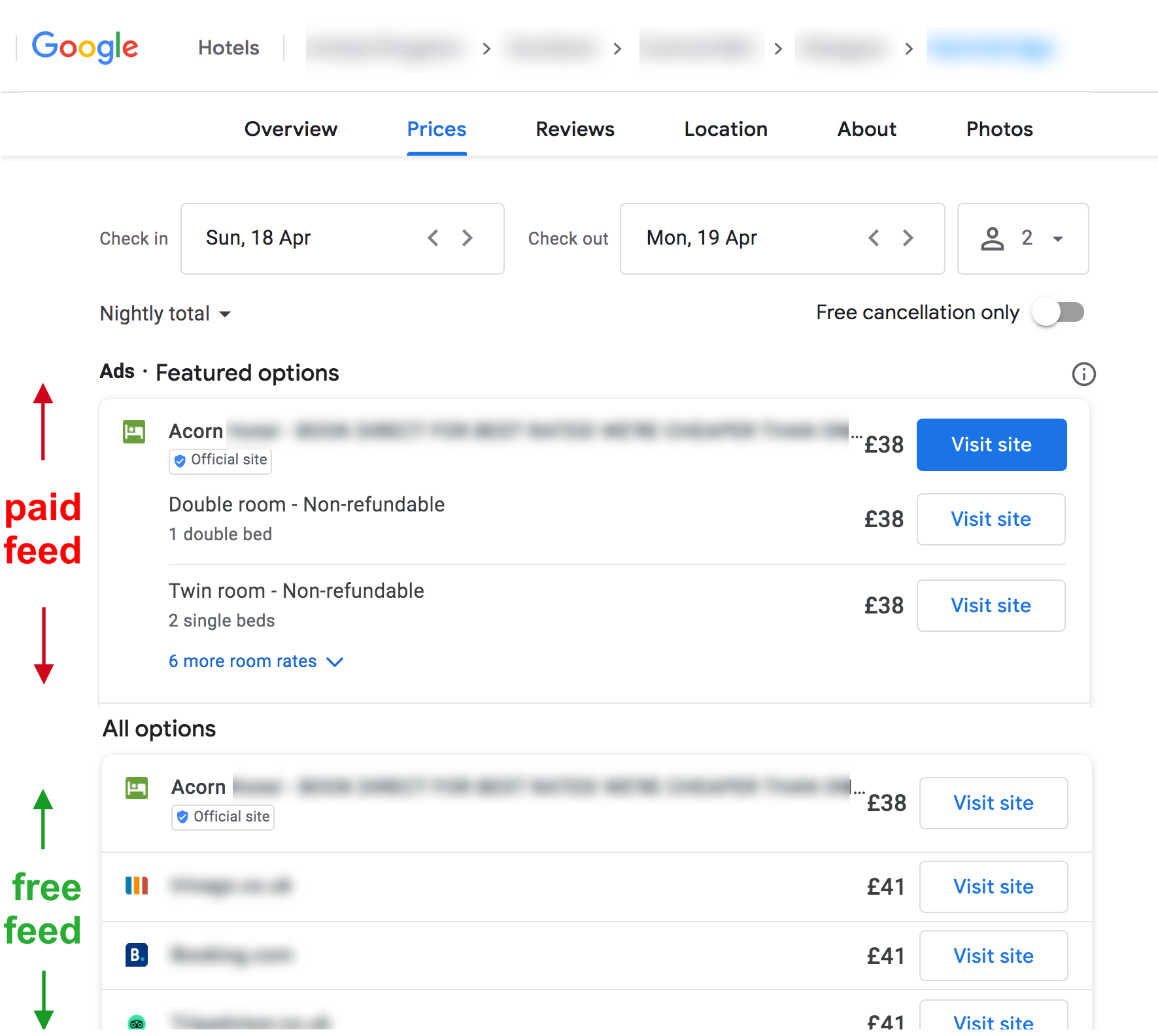Viewport: 1158px width, 1036px height.
Task: Open the Photos tab
Action: coord(998,129)
